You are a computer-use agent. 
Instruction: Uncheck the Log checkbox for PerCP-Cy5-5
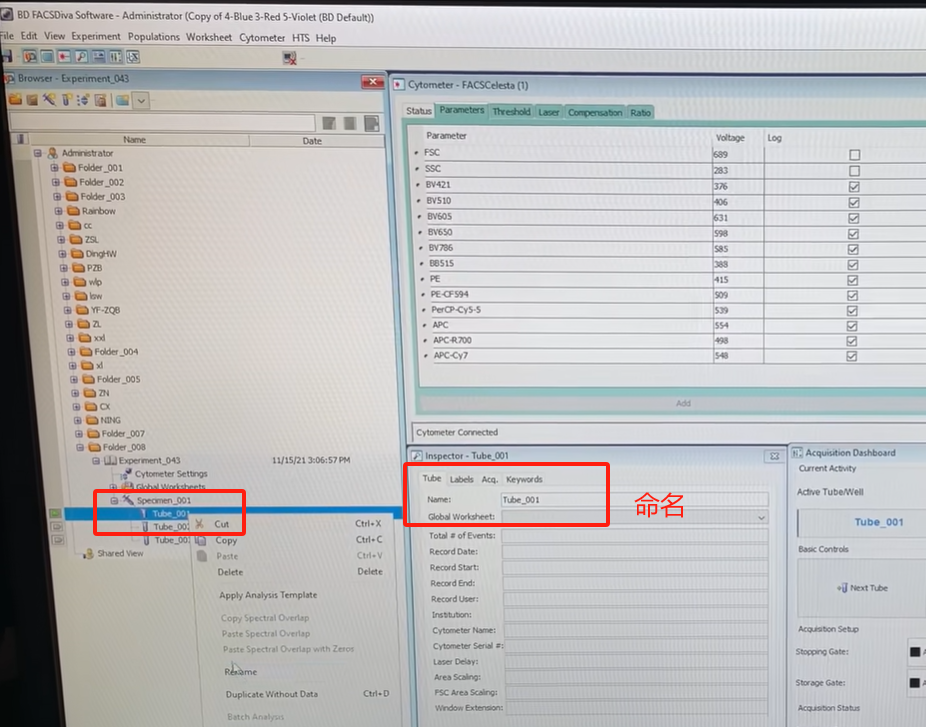tap(852, 311)
